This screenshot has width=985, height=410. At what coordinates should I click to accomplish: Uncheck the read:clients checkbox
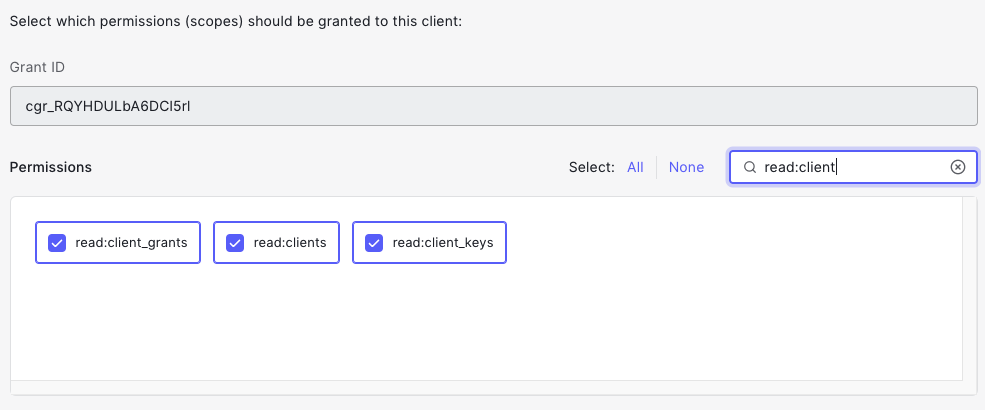coord(235,242)
